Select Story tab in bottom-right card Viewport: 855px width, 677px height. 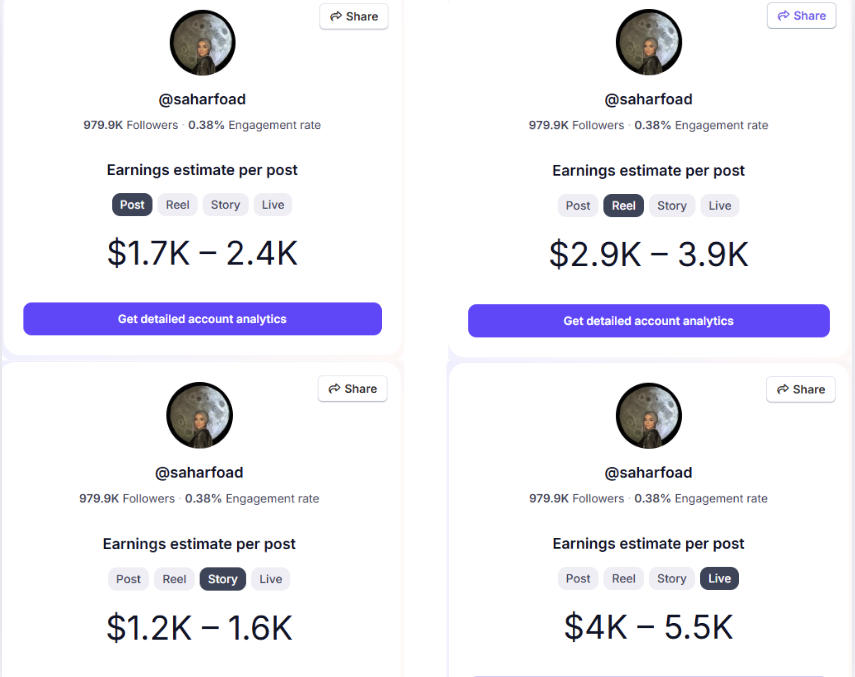pyautogui.click(x=671, y=578)
